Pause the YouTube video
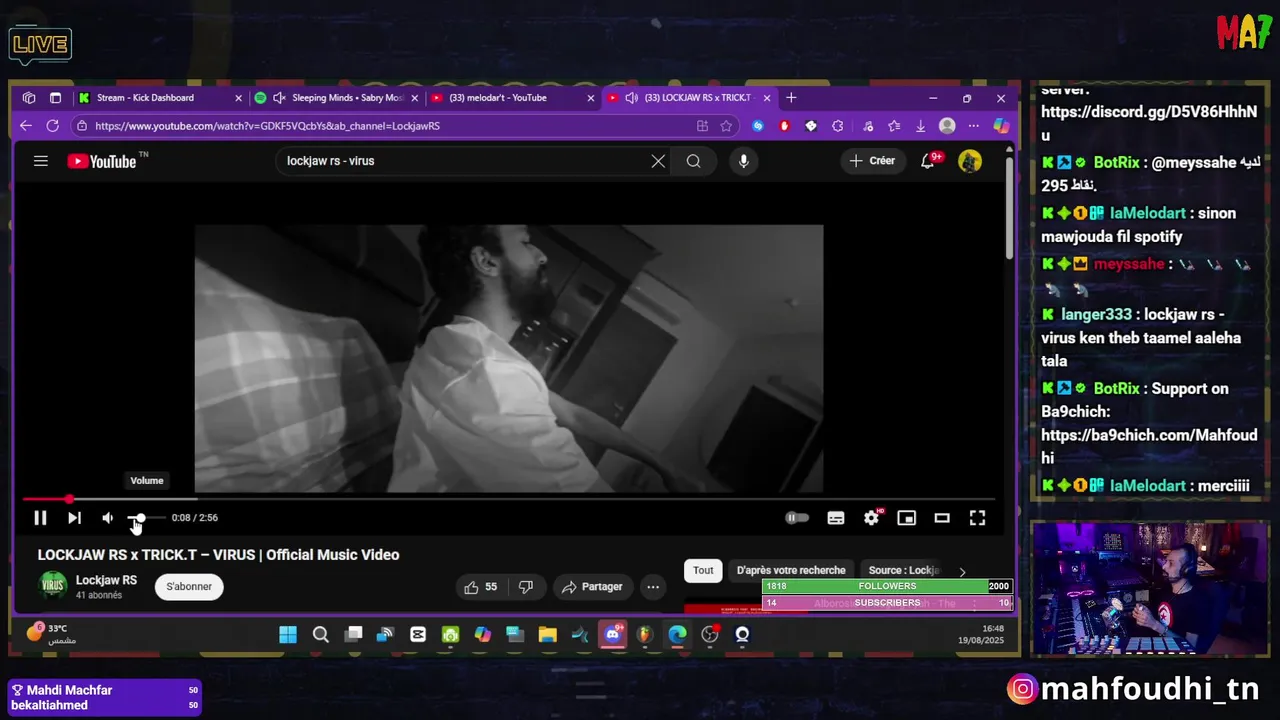The width and height of the screenshot is (1280, 720). point(40,518)
